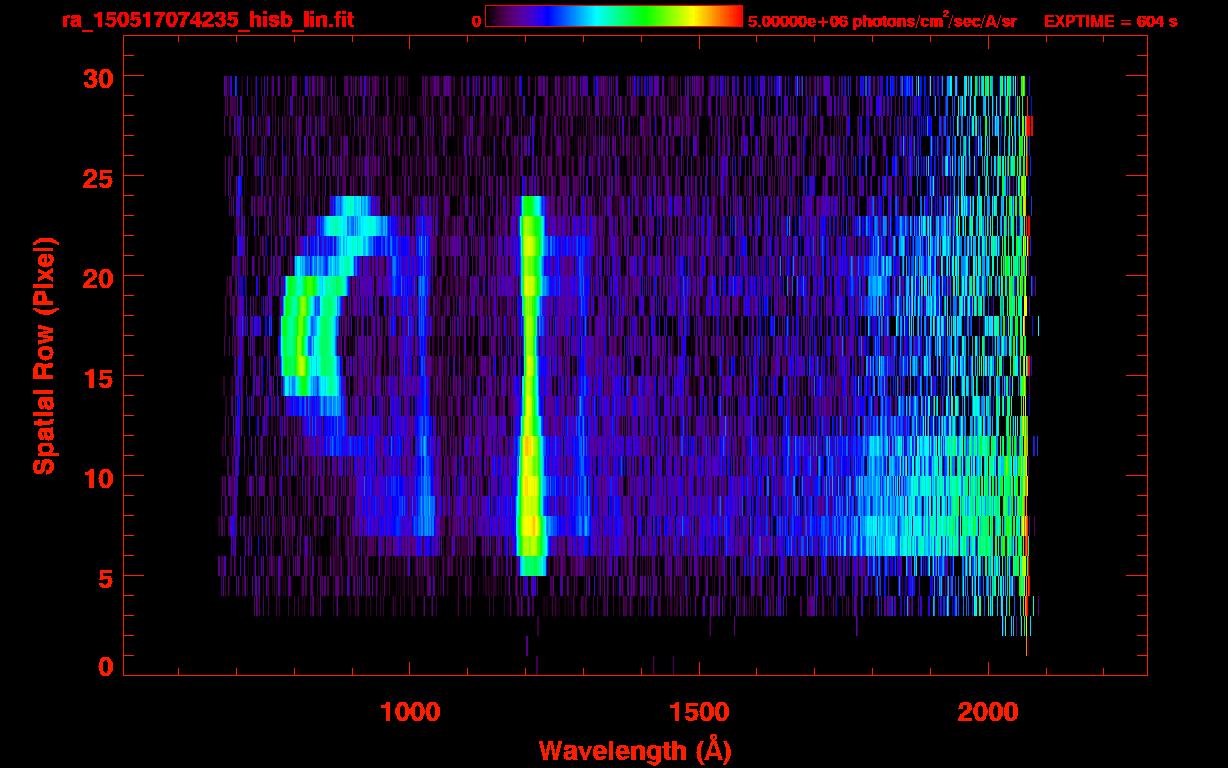The width and height of the screenshot is (1228, 768).
Task: Click the 5 tick label on spatial axis
Action: (103, 577)
